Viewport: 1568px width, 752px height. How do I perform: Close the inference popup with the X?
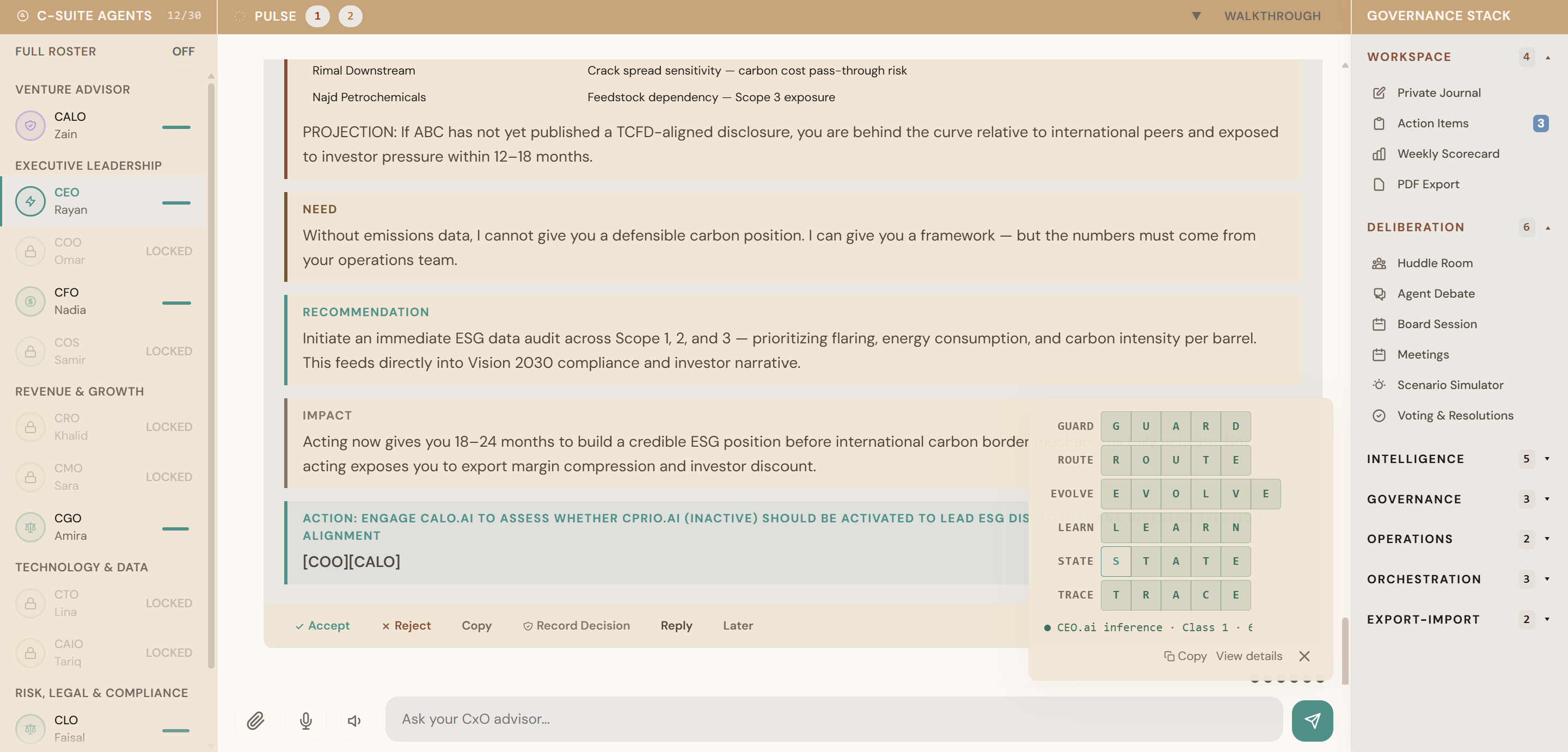click(x=1304, y=656)
